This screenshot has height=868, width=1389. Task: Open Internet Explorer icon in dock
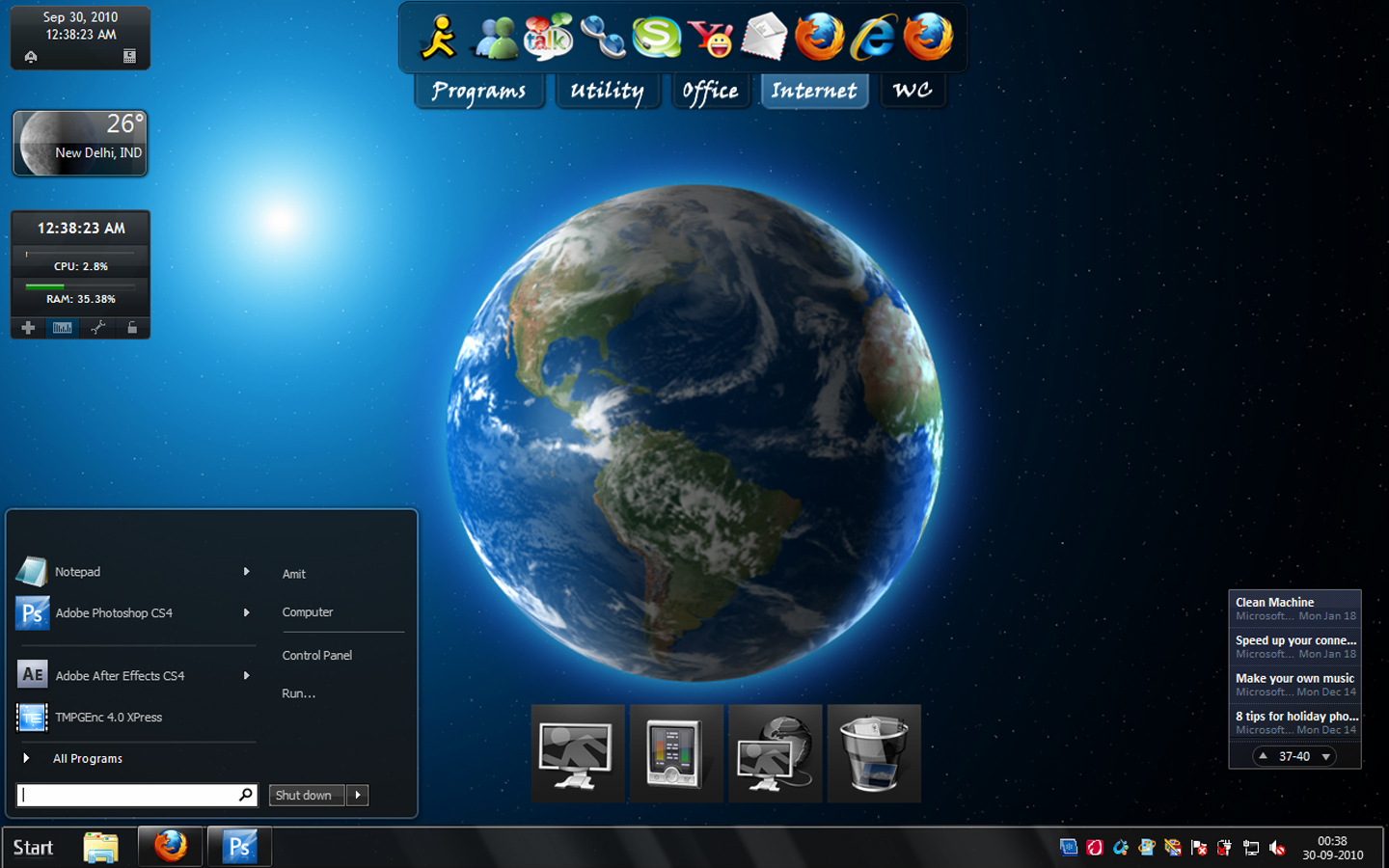coord(874,38)
